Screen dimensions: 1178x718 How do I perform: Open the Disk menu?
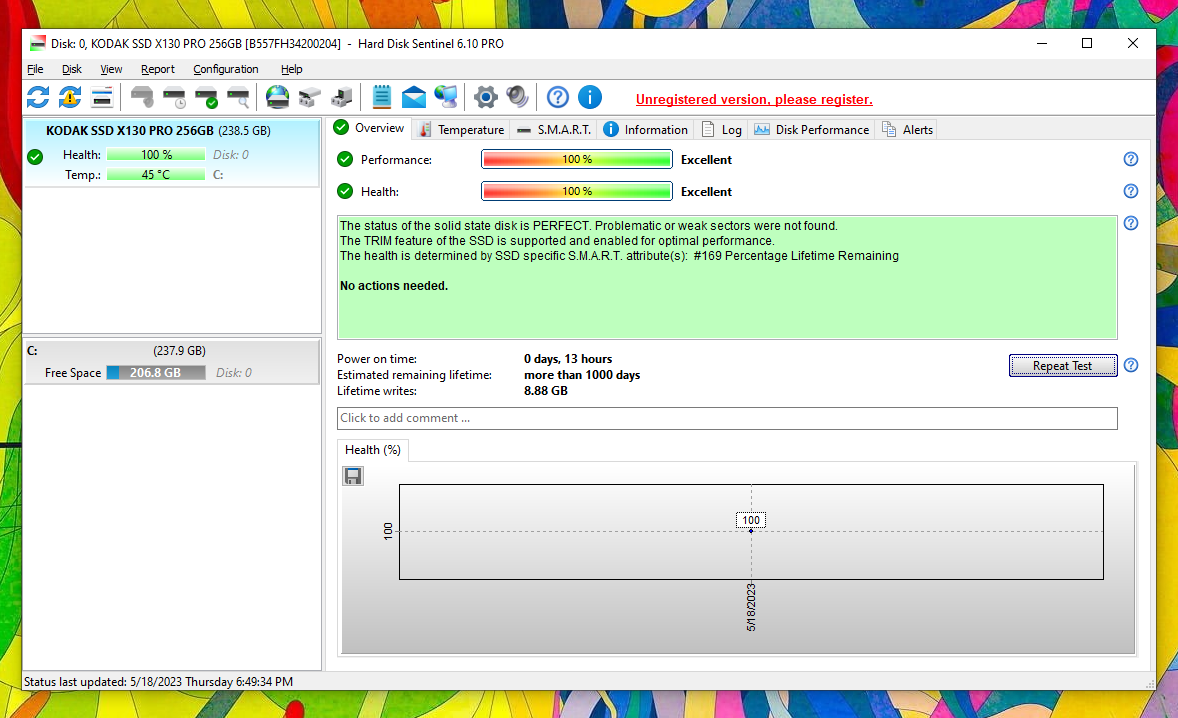71,69
